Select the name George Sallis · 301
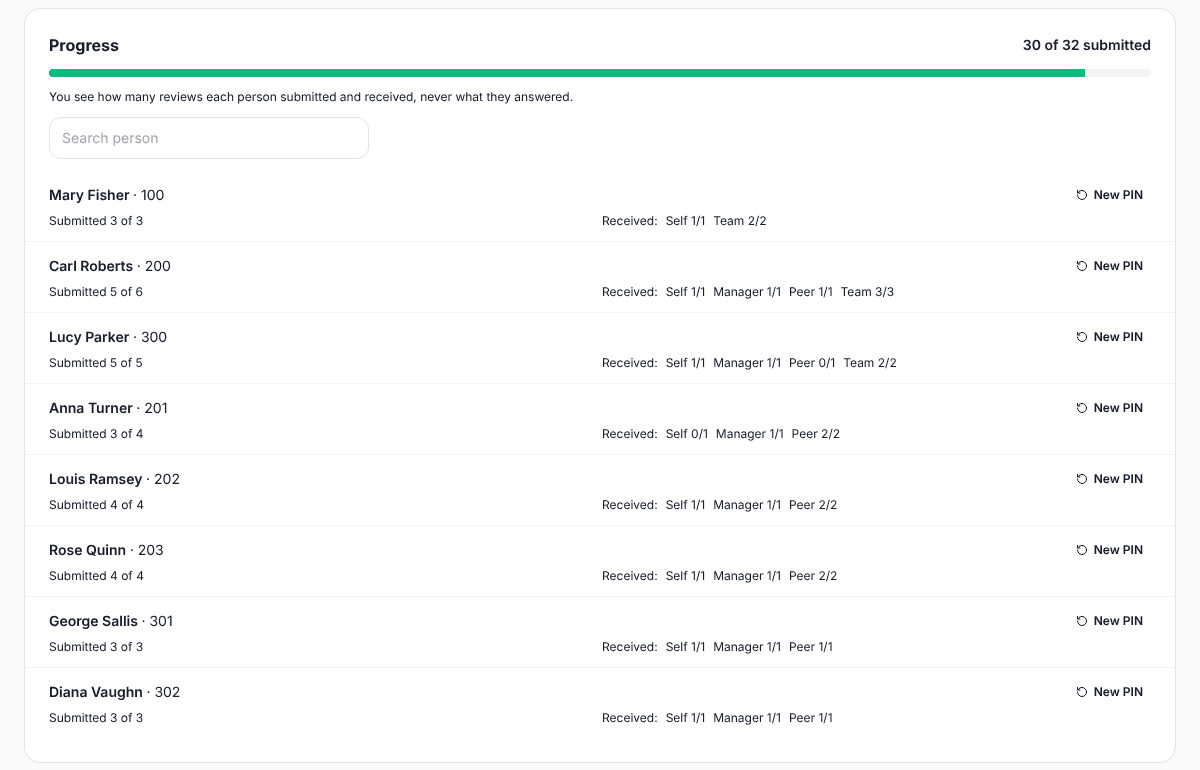 (x=111, y=621)
